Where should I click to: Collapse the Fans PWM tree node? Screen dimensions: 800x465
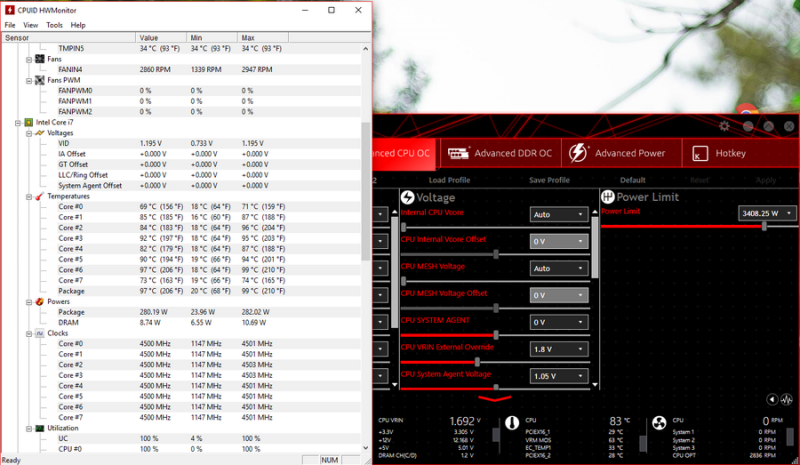click(29, 81)
